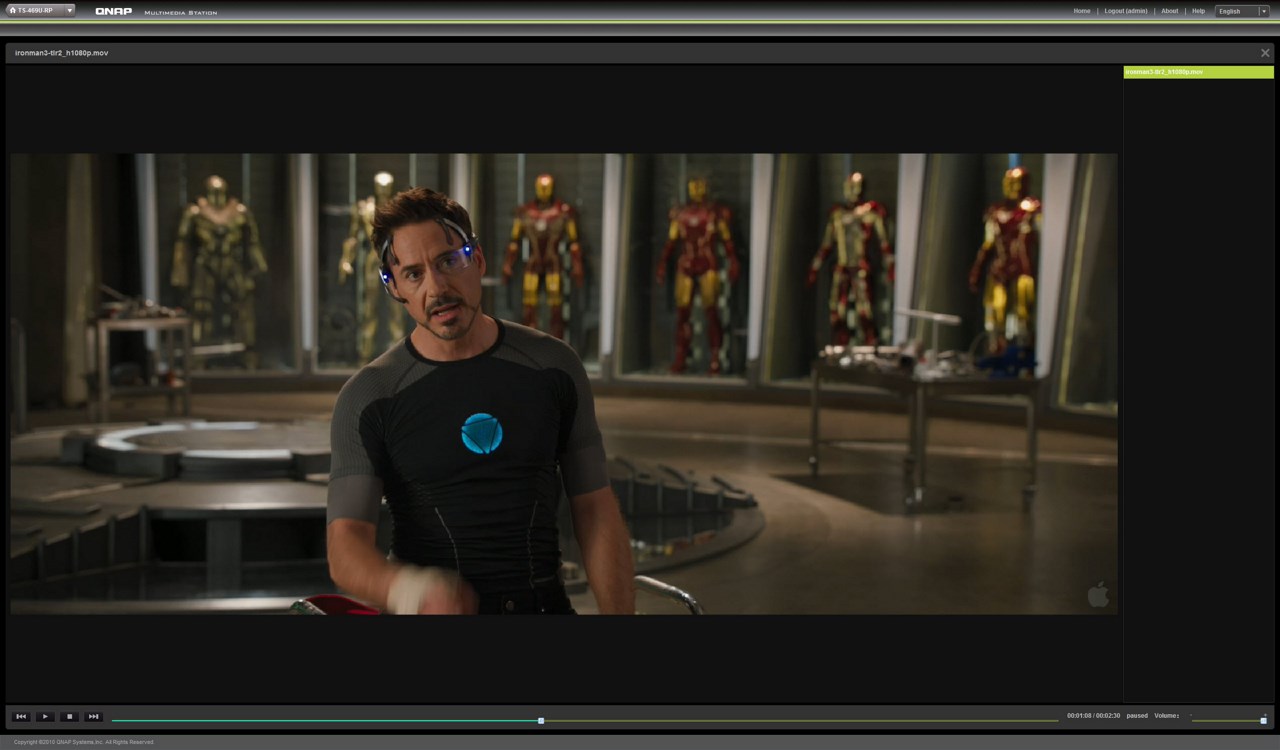Open the About link
Viewport: 1280px width, 750px height.
pos(1169,11)
